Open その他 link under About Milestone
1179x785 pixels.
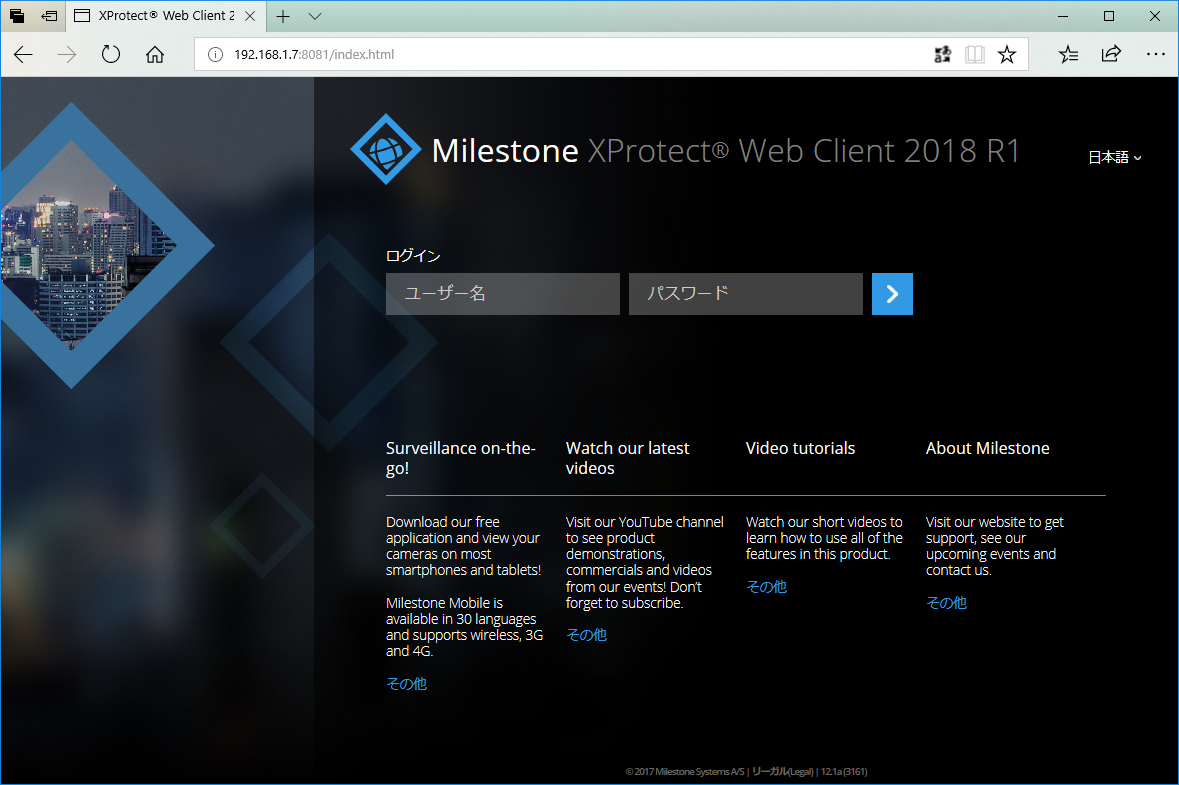[946, 602]
